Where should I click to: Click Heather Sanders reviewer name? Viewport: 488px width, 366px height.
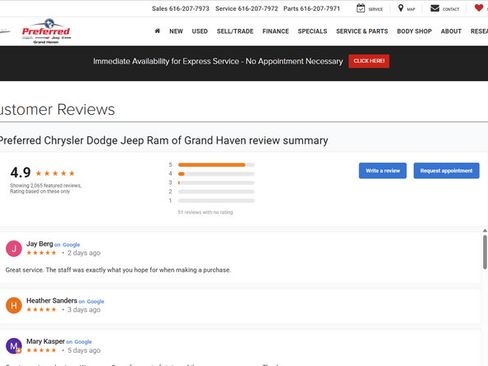point(52,301)
